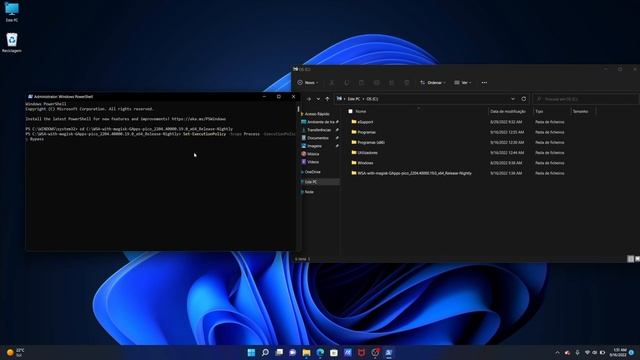Click File Explorer icon in the taskbar
The image size is (640, 360).
pyautogui.click(x=307, y=352)
